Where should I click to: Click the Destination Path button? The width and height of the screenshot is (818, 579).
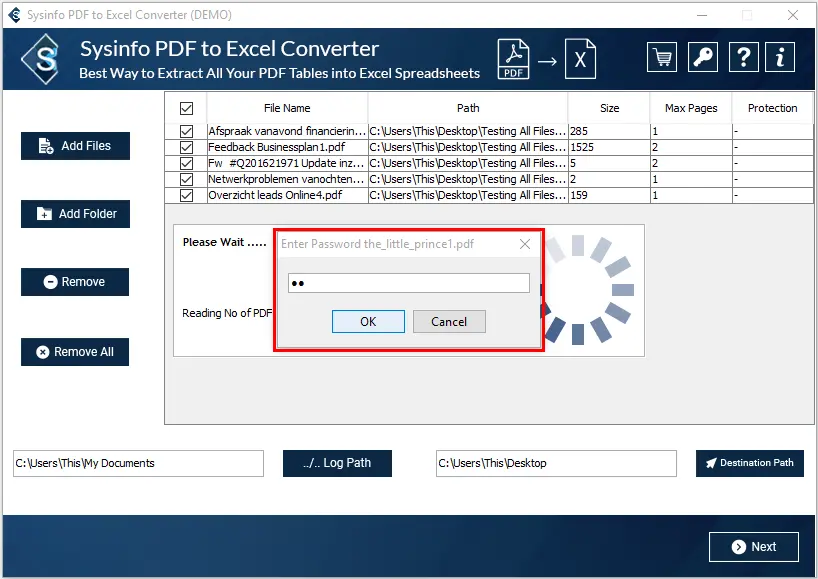pos(749,463)
